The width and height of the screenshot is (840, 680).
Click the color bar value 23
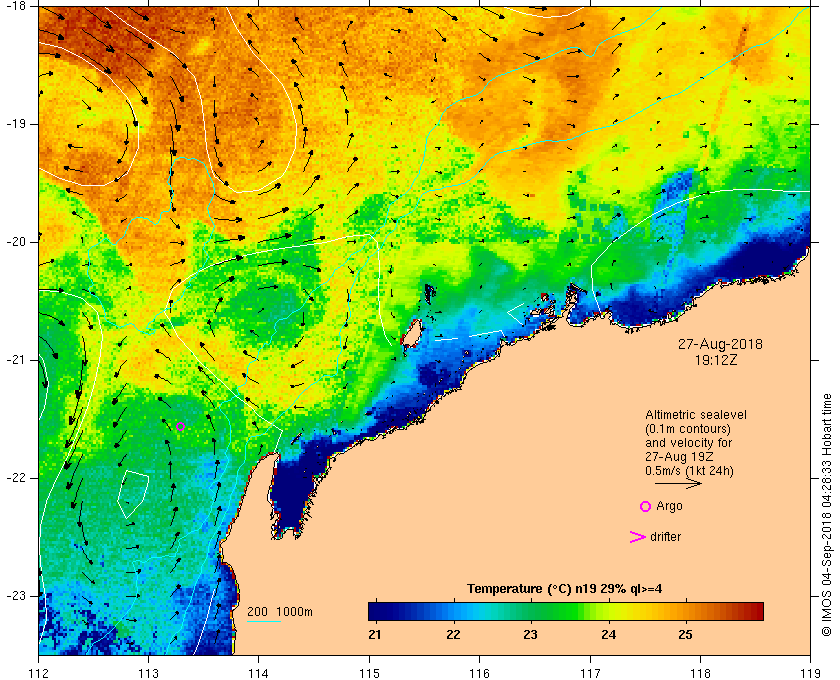530,635
